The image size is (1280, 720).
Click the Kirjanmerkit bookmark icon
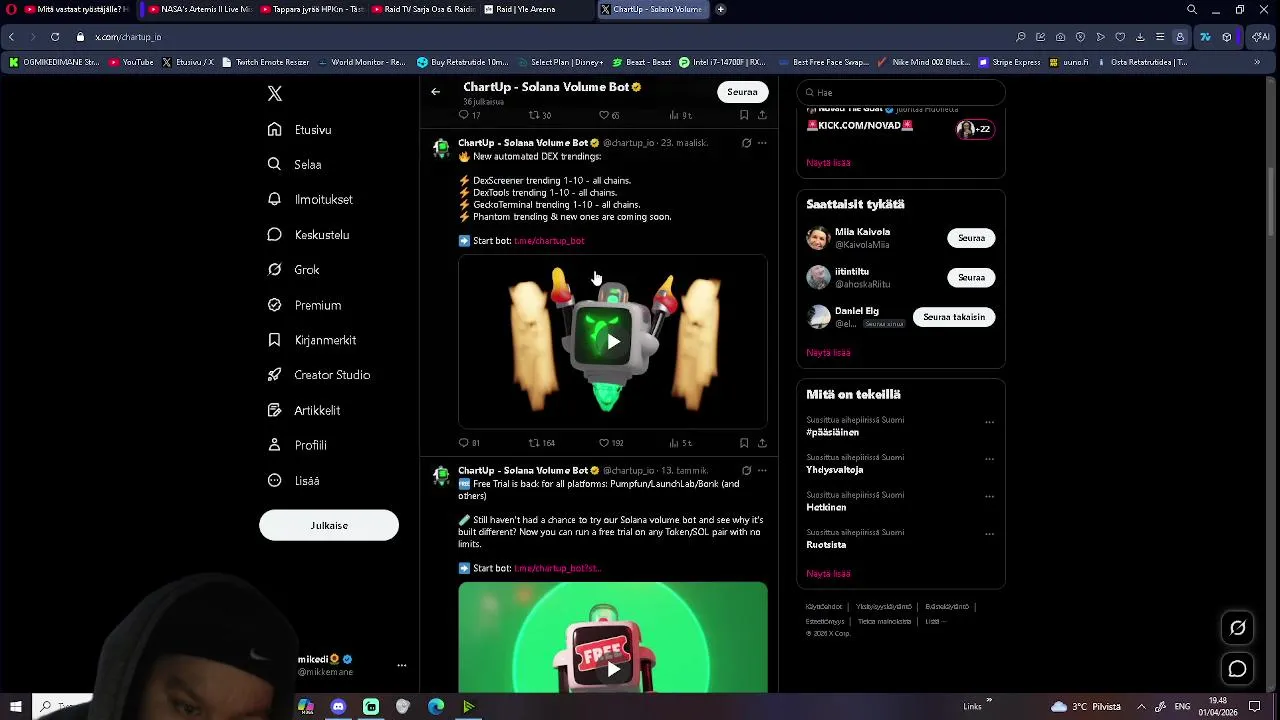274,340
